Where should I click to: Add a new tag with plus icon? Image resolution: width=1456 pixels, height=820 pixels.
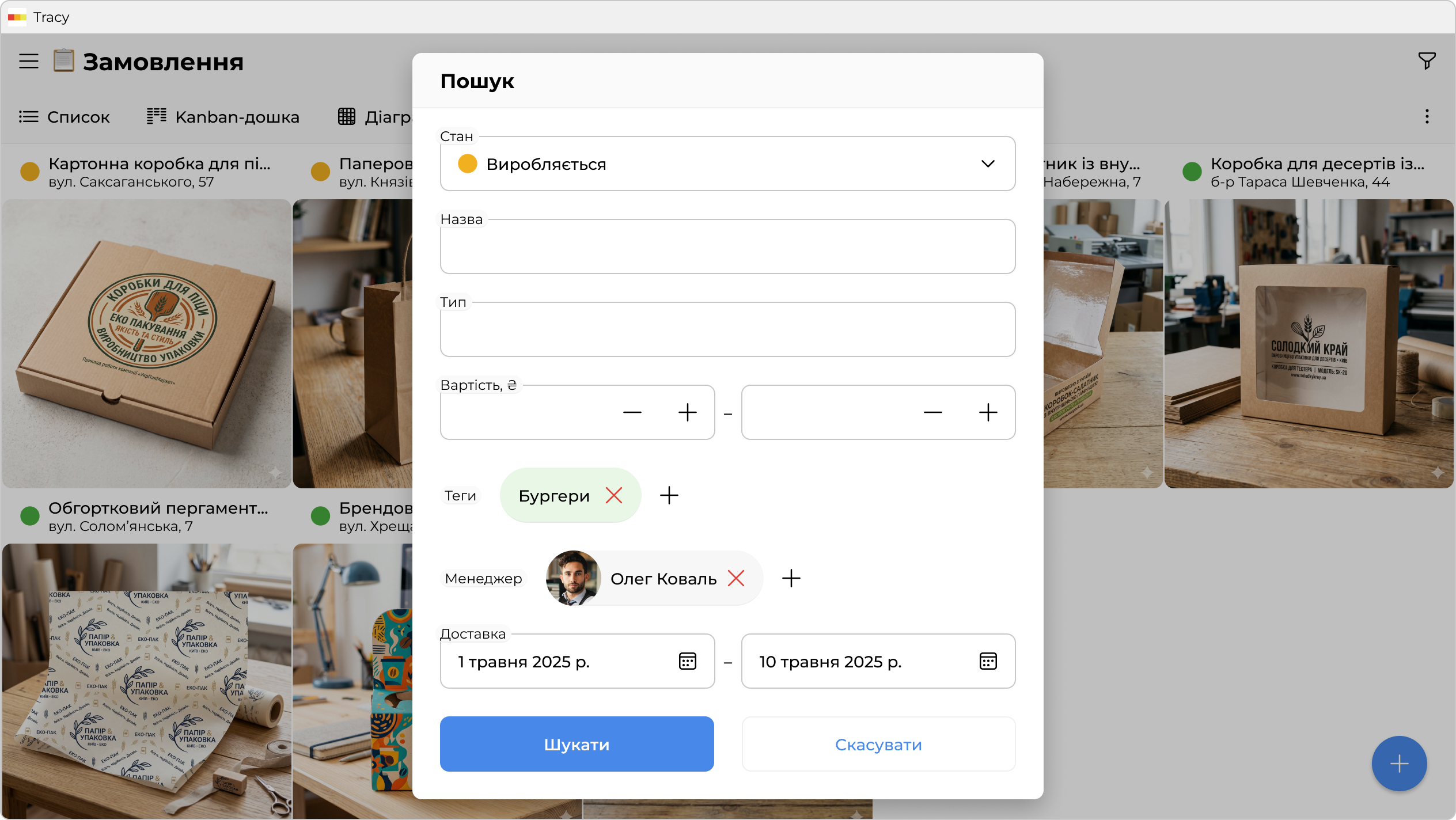click(669, 495)
